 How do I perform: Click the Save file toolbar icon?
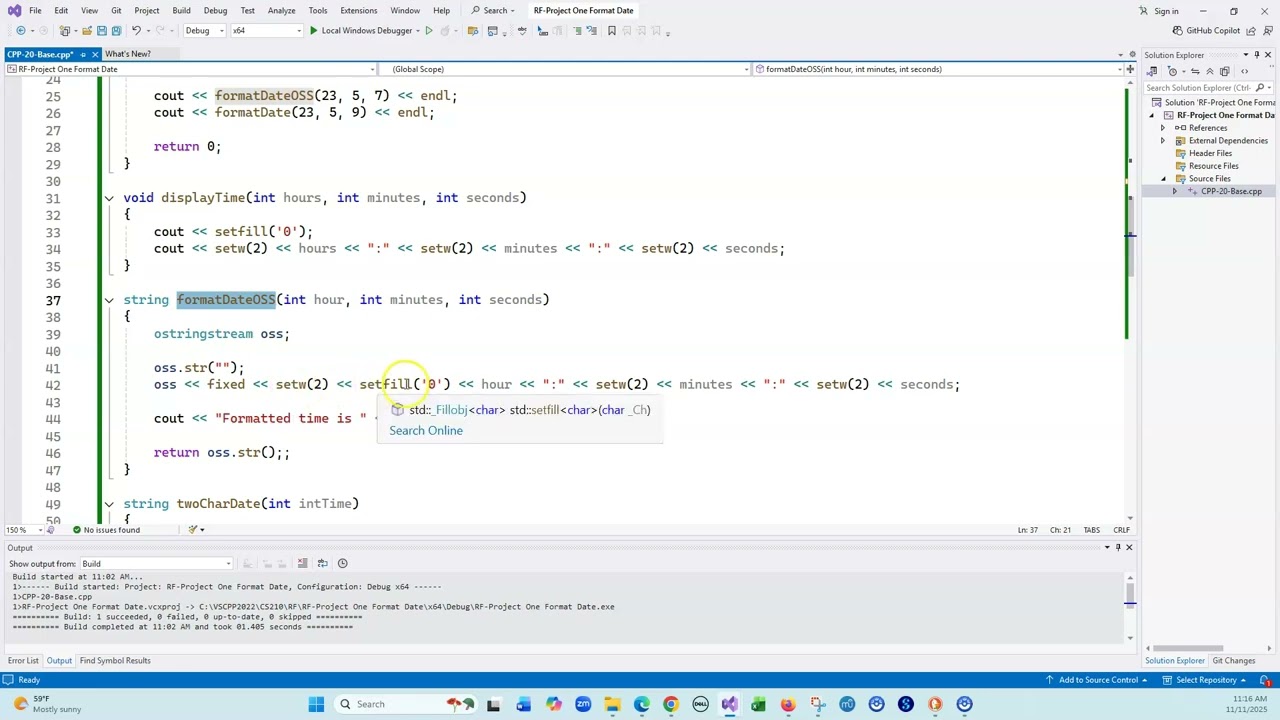click(x=101, y=30)
